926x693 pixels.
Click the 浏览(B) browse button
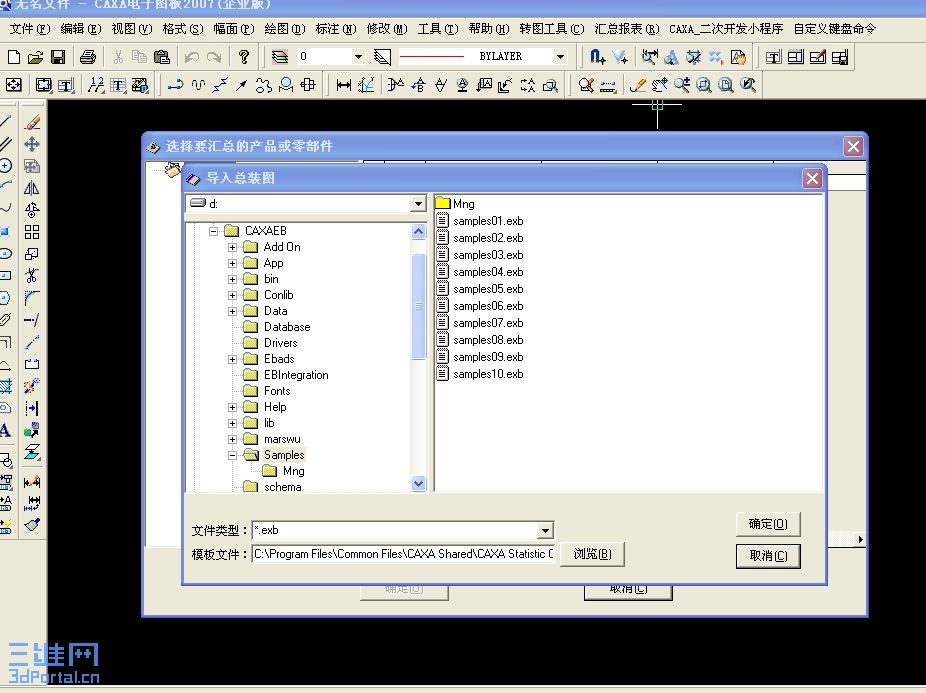click(592, 554)
